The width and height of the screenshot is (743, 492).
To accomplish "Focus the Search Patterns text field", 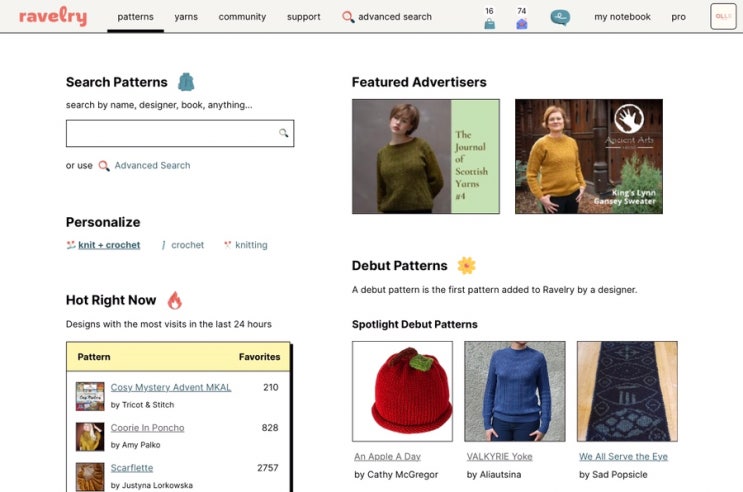I will coord(180,133).
